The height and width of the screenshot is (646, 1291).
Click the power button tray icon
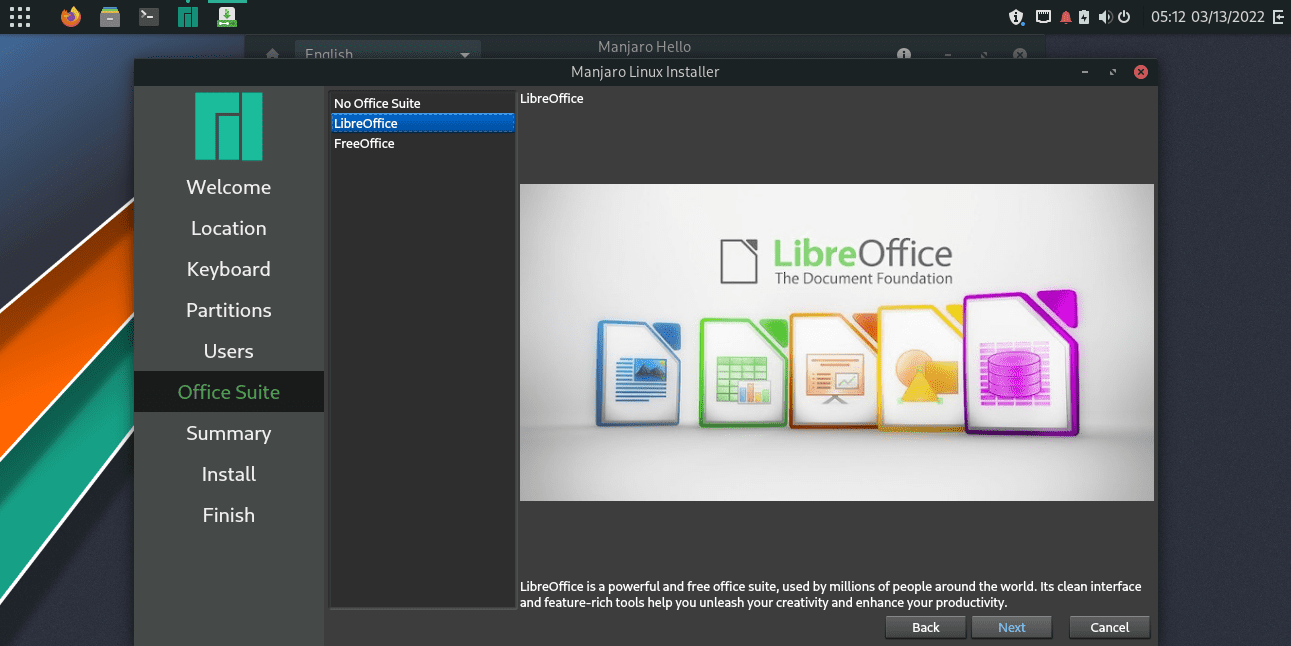[1124, 16]
